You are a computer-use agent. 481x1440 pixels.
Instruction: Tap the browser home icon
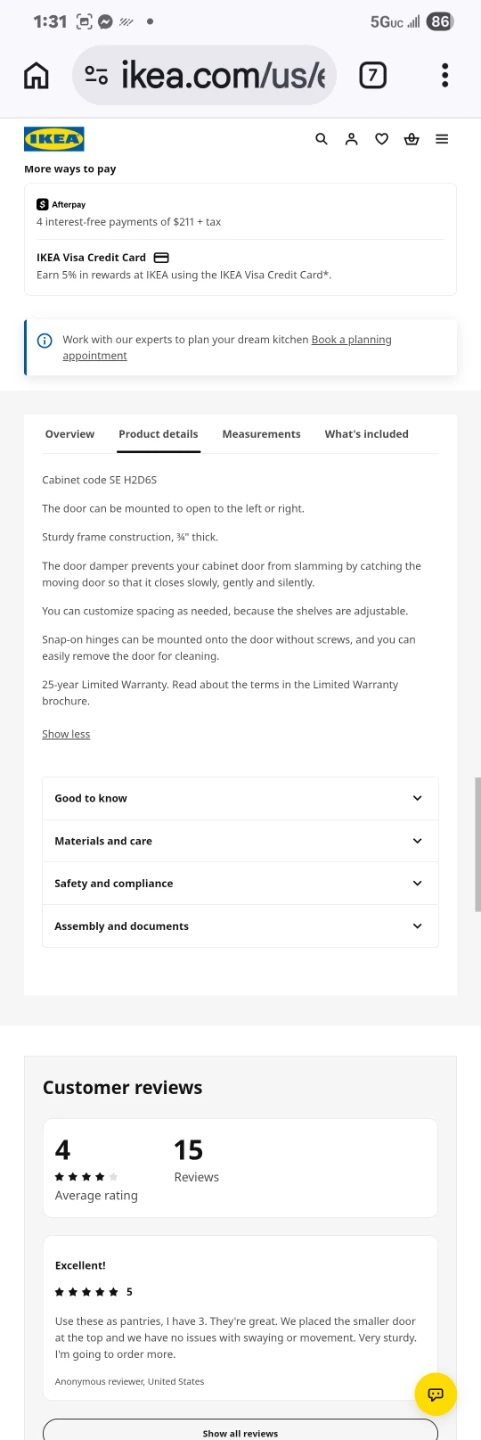coord(36,75)
